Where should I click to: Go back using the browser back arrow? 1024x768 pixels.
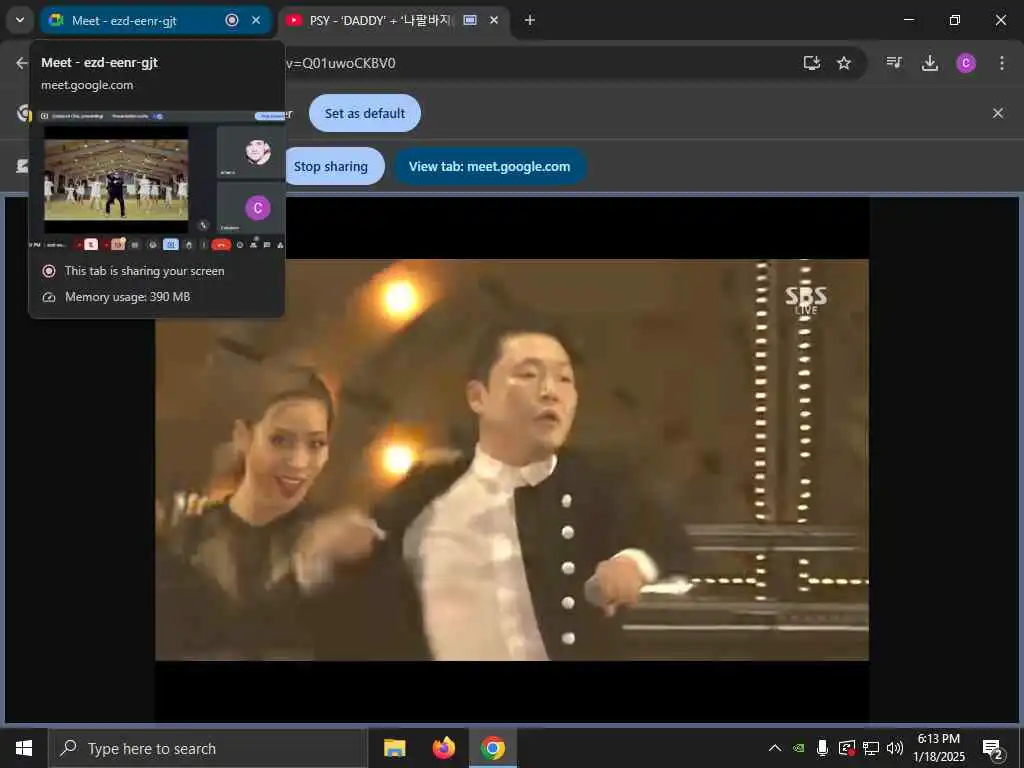(x=22, y=63)
